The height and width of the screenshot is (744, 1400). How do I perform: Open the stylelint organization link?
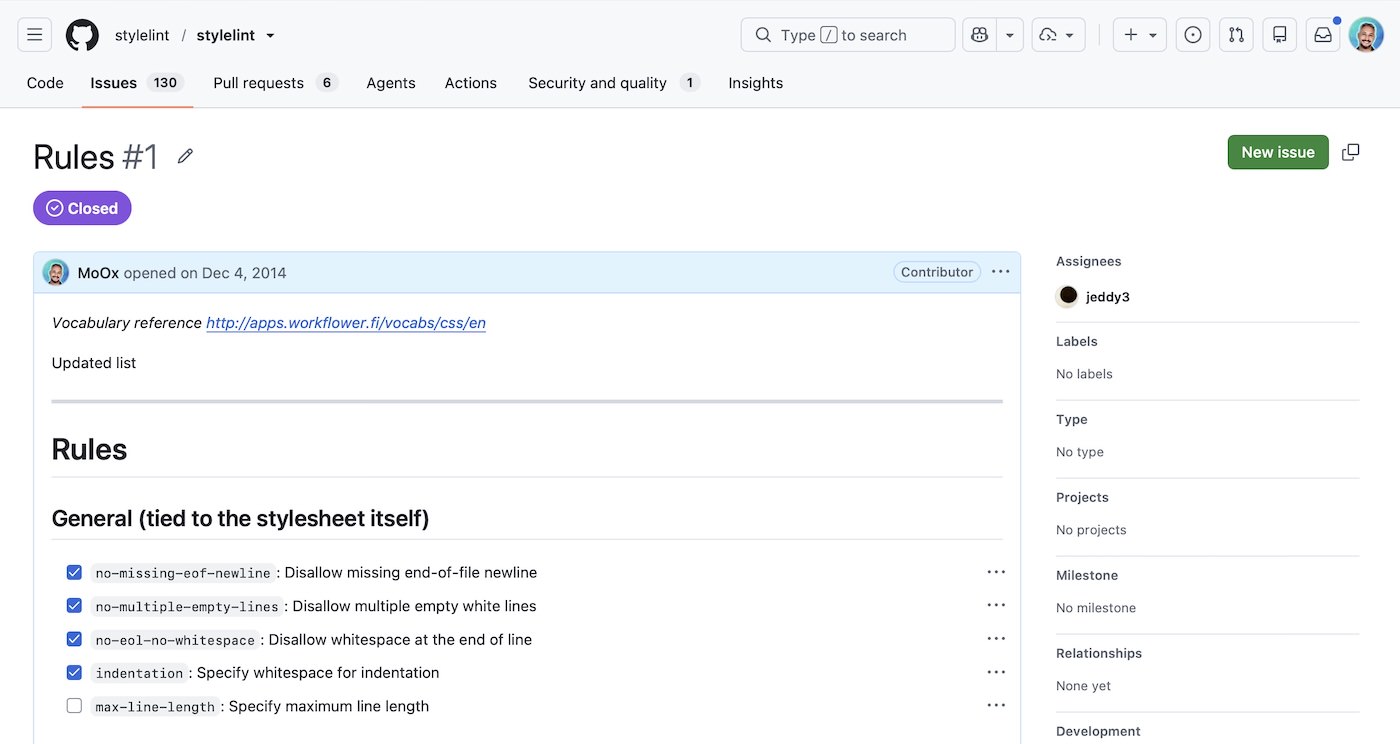coord(142,35)
